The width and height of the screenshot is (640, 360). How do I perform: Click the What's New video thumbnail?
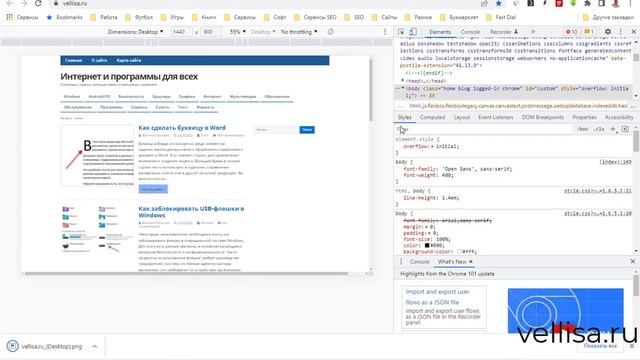coord(565,311)
